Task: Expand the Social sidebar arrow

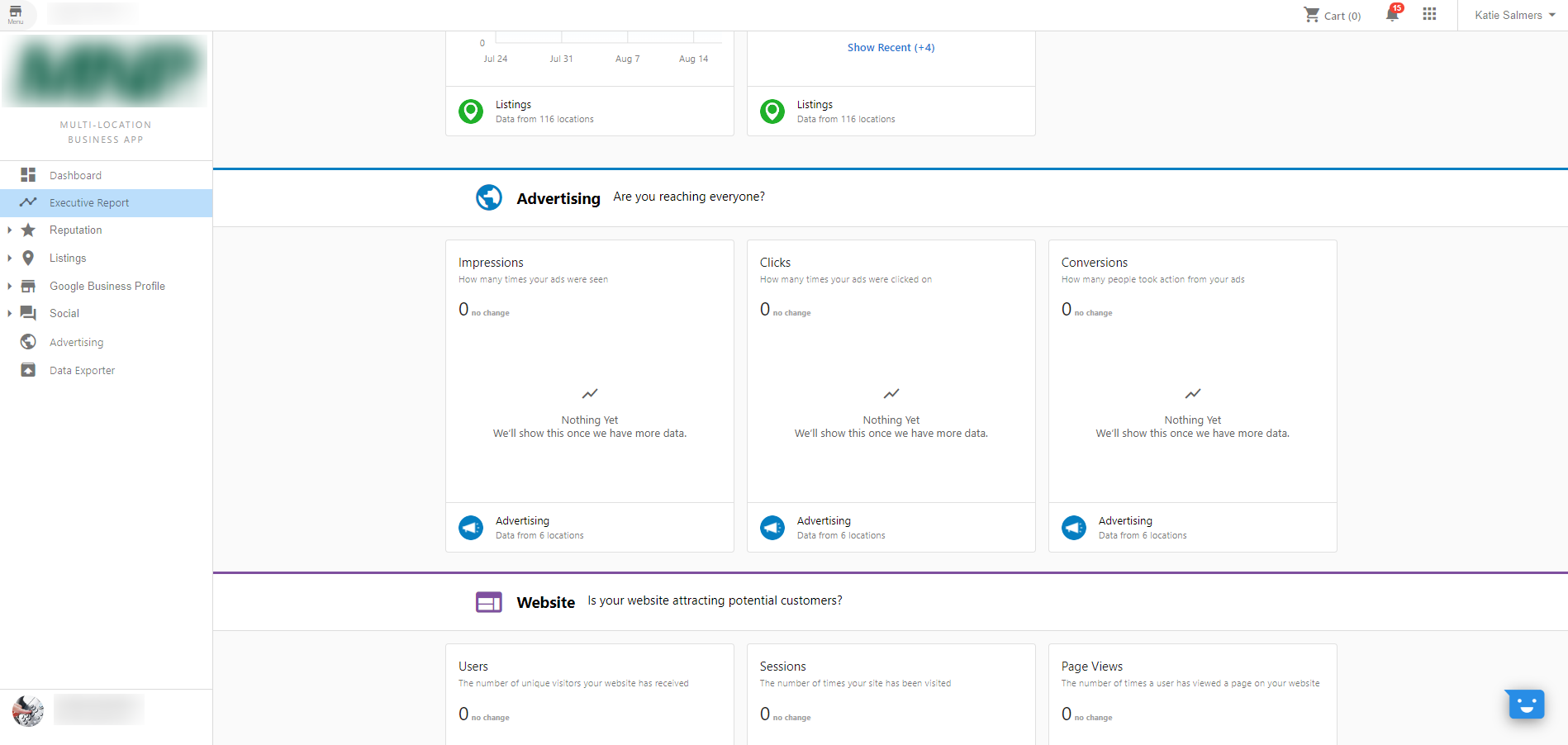Action: (x=10, y=314)
